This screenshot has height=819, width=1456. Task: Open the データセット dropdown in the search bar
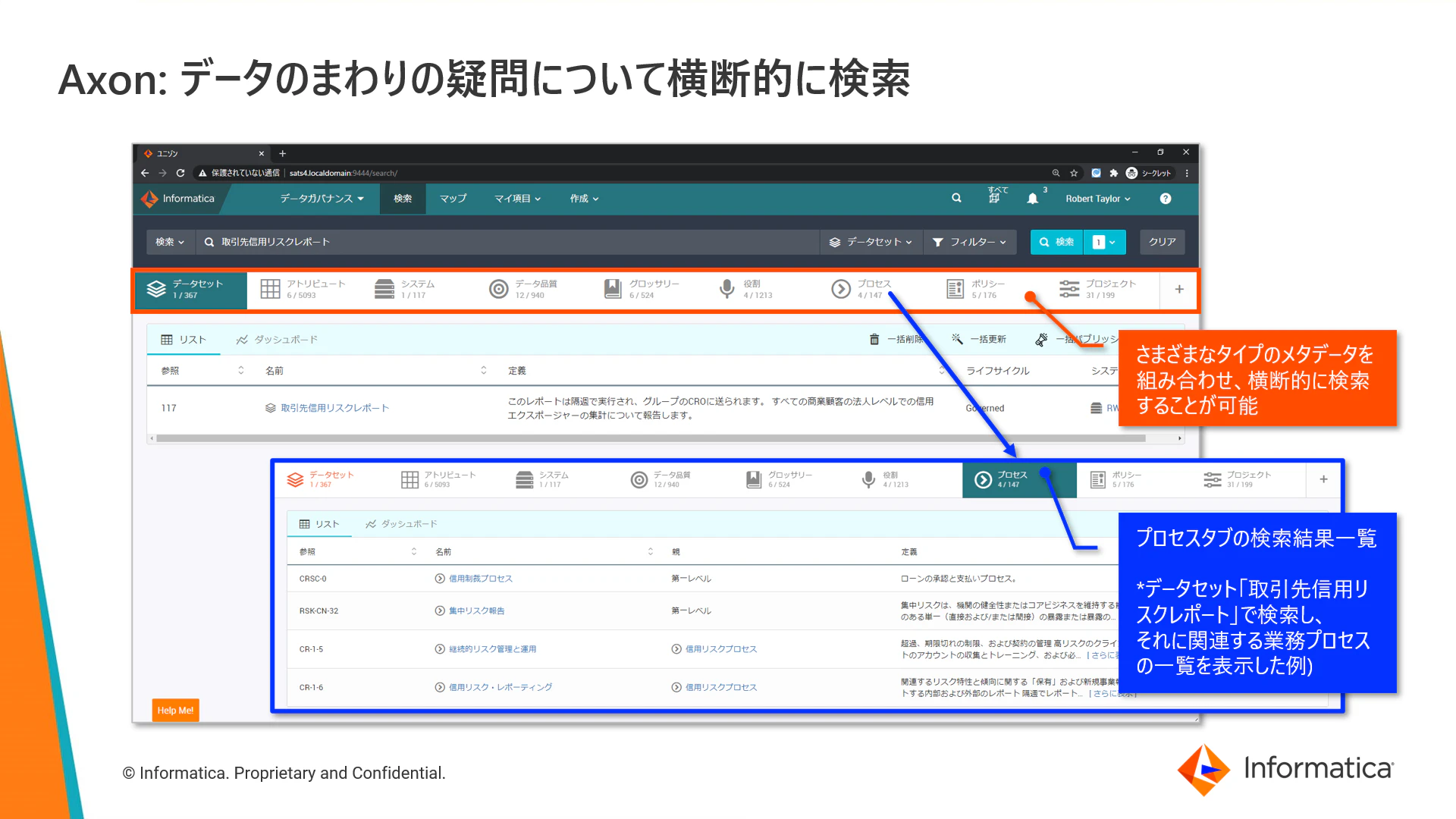871,242
